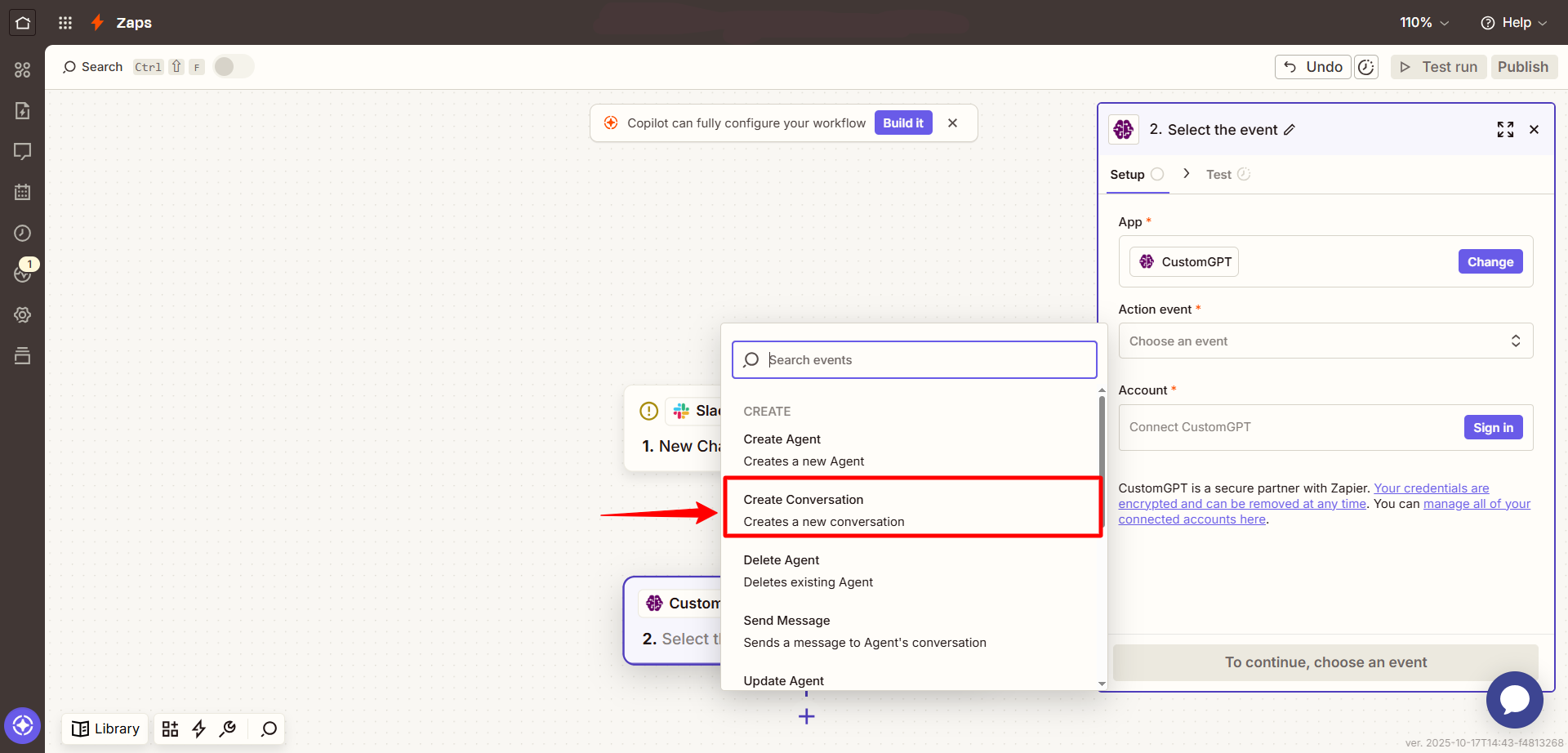Click the CustomGPT logo in panel header
Image resolution: width=1568 pixels, height=753 pixels.
tap(1124, 129)
